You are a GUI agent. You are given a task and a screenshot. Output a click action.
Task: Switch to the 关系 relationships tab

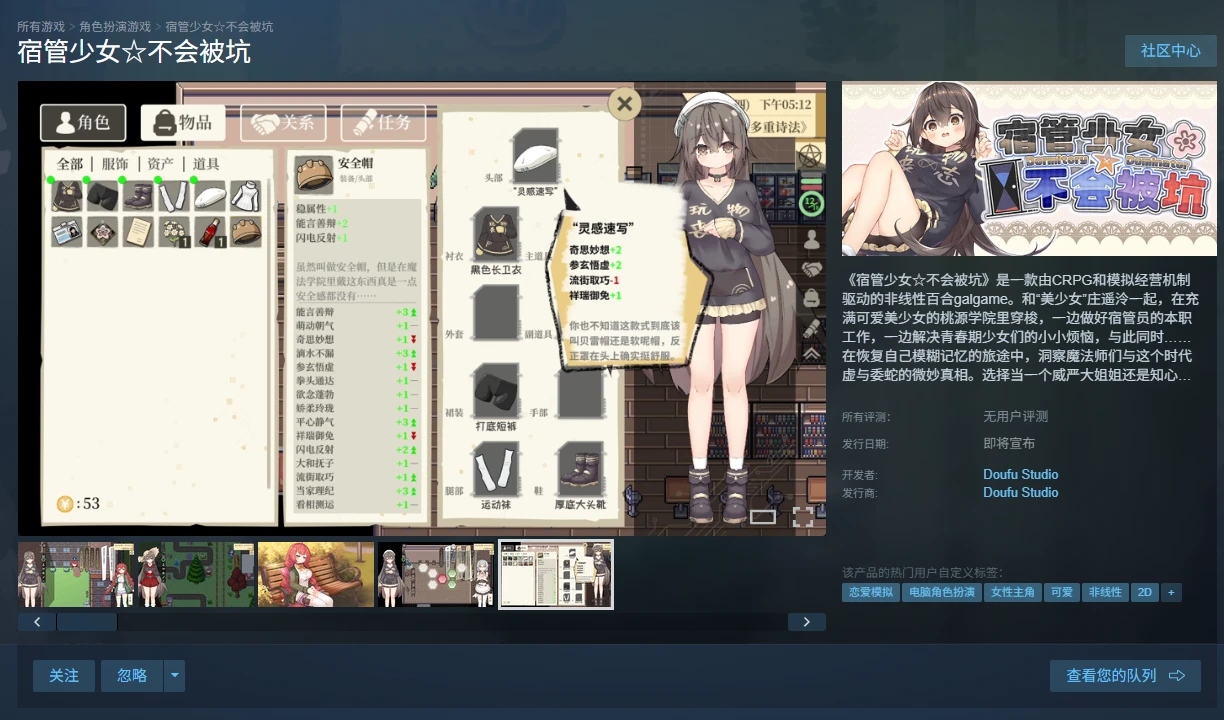(x=283, y=123)
